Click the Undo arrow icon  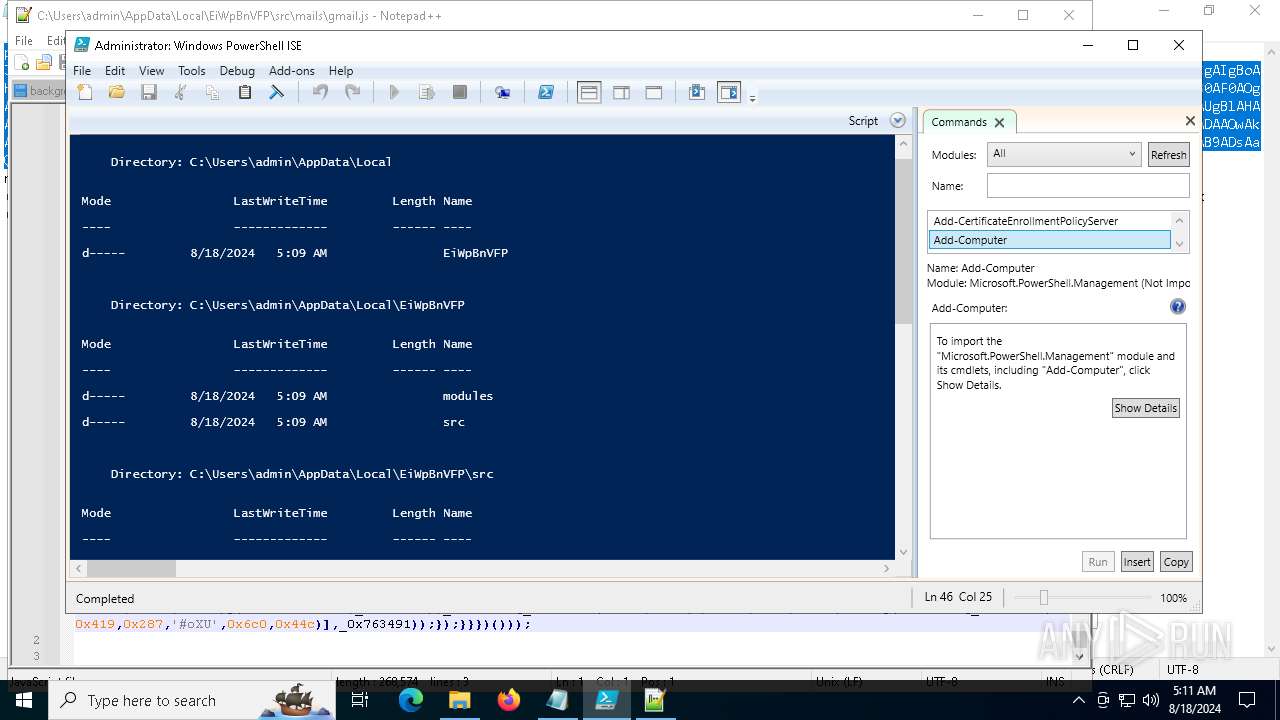[320, 93]
